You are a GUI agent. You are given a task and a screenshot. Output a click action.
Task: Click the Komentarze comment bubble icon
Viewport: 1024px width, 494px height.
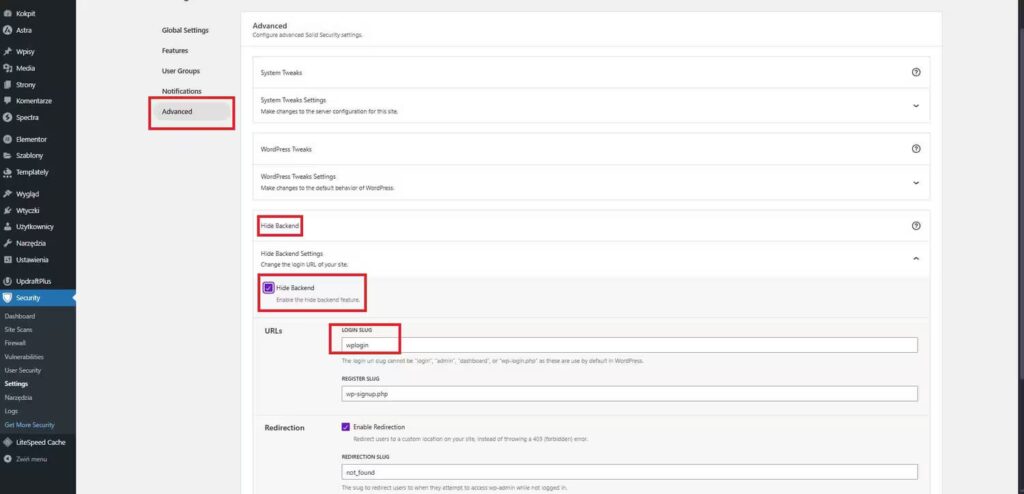pos(8,101)
